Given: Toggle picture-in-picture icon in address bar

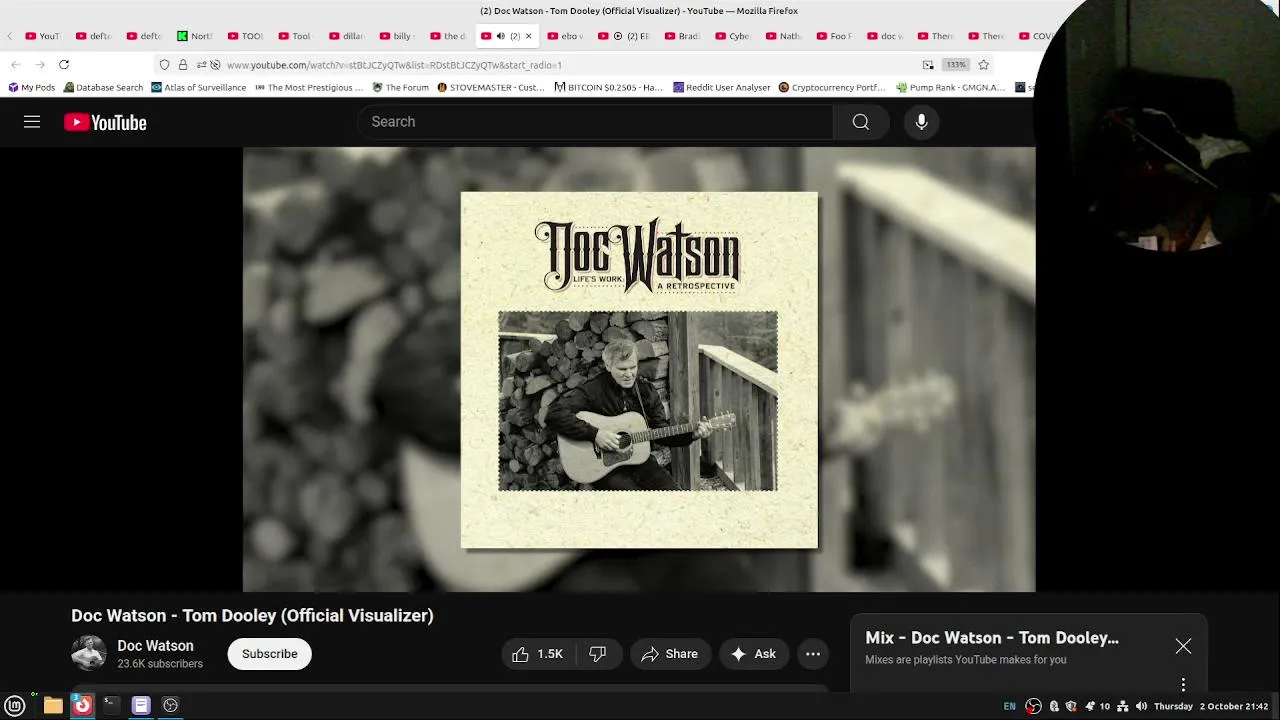Looking at the screenshot, I should point(928,65).
